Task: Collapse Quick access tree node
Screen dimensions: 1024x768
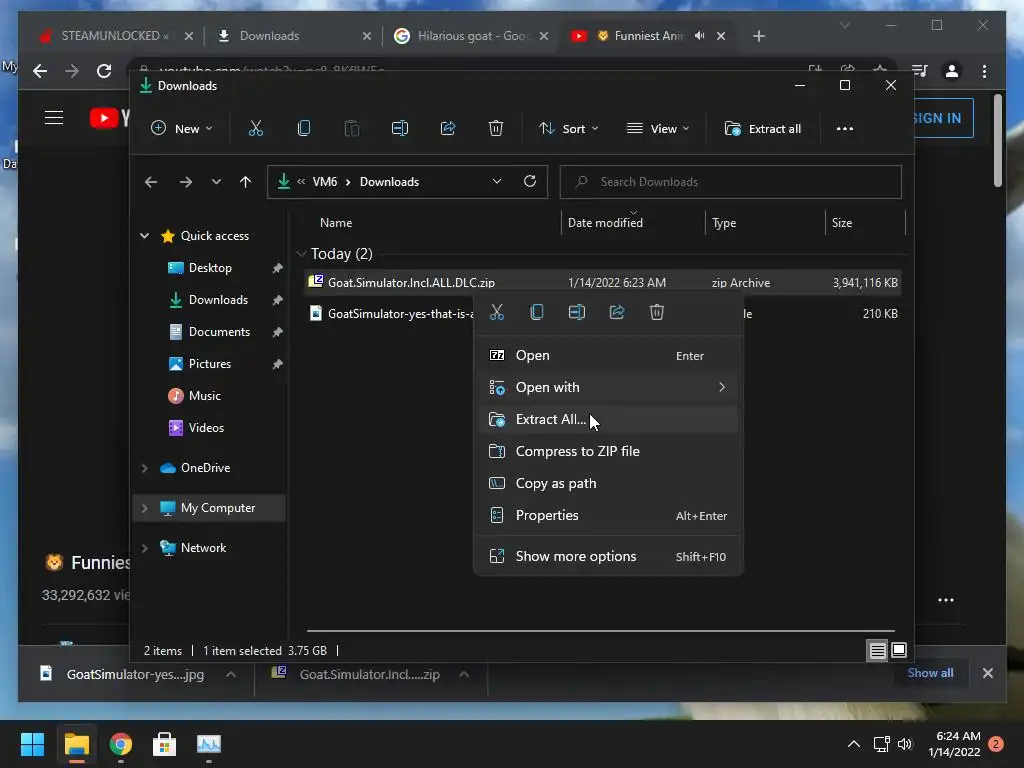Action: (144, 236)
